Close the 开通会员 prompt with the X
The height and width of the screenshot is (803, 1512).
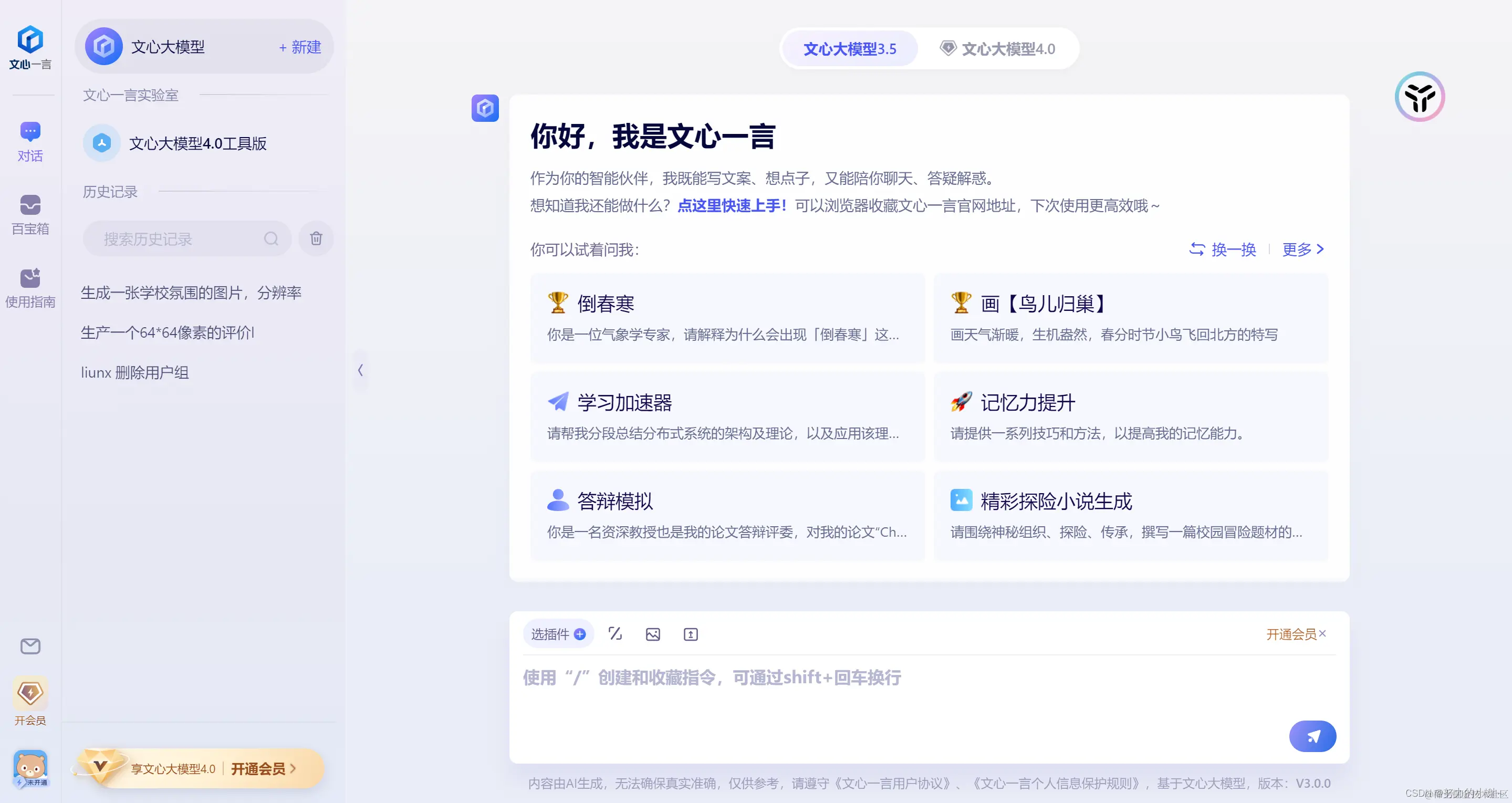1322,633
